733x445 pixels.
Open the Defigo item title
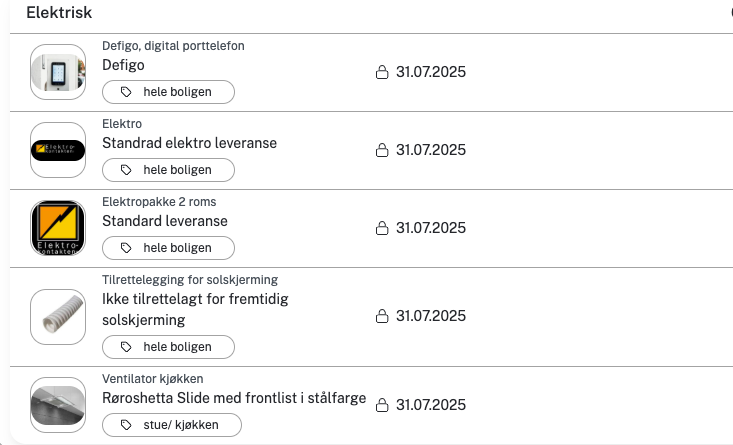[124, 65]
